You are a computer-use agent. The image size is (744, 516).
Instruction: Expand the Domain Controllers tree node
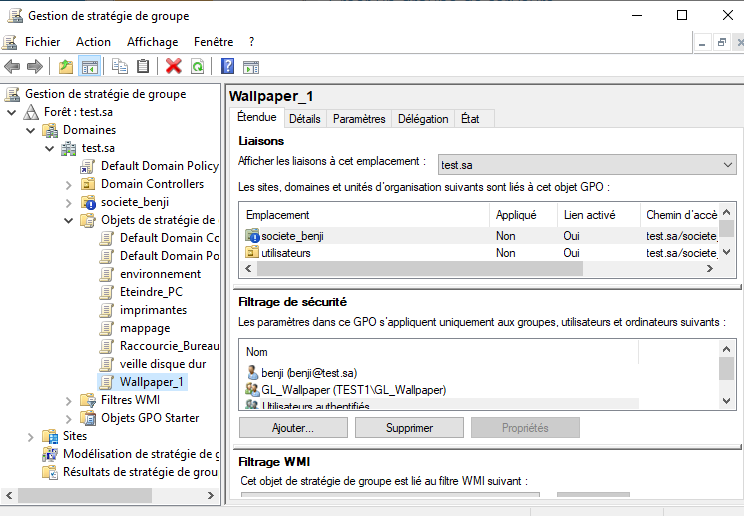tap(69, 184)
